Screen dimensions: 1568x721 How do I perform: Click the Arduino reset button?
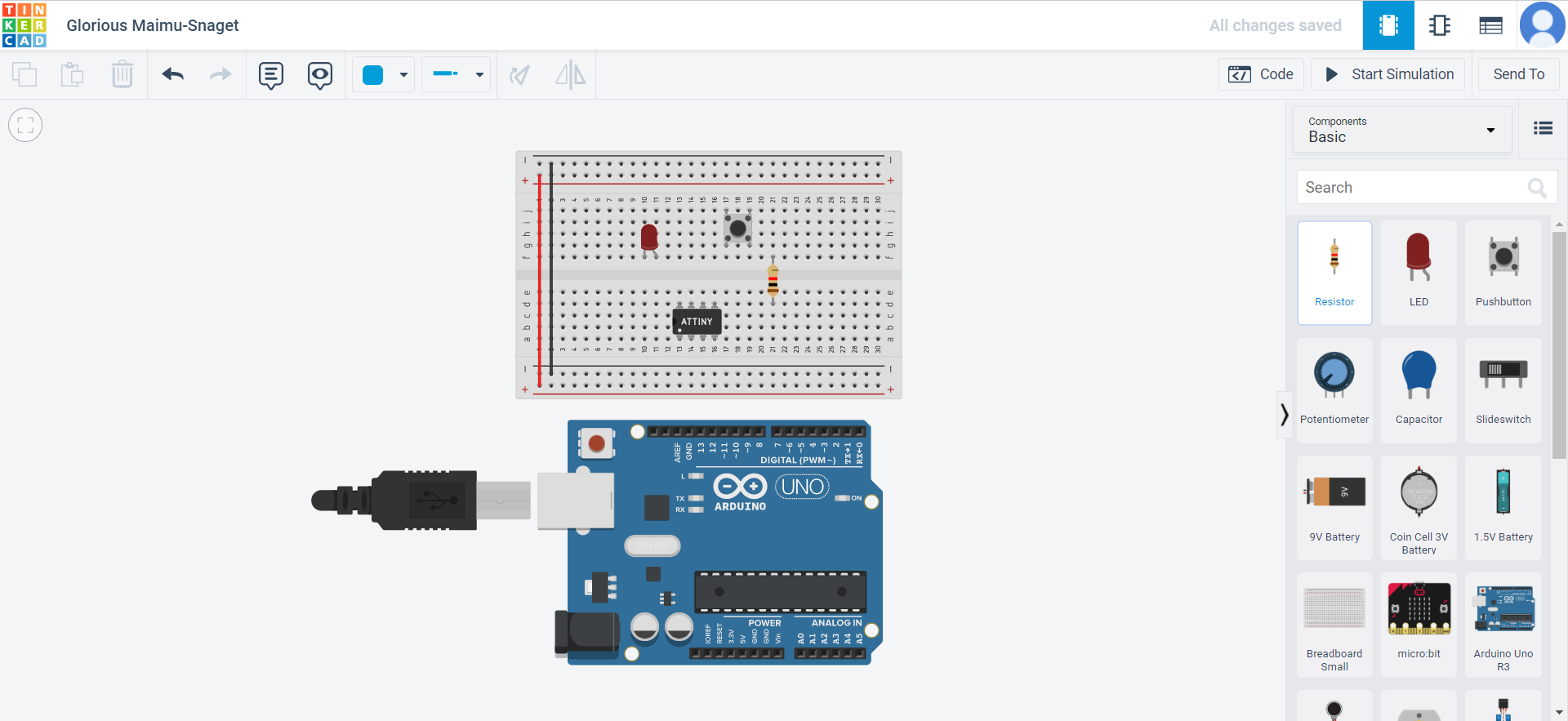(596, 443)
